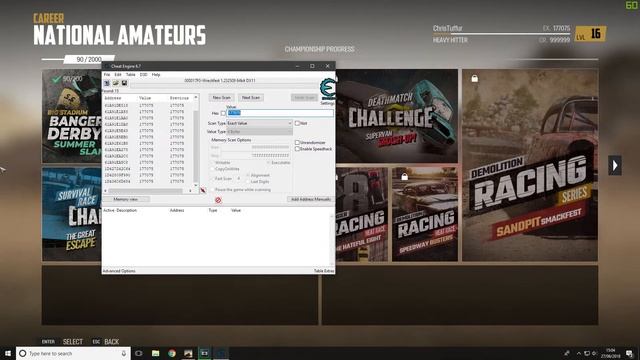The width and height of the screenshot is (640, 360).
Task: Click the right arrow to next championship page
Action: tap(615, 165)
